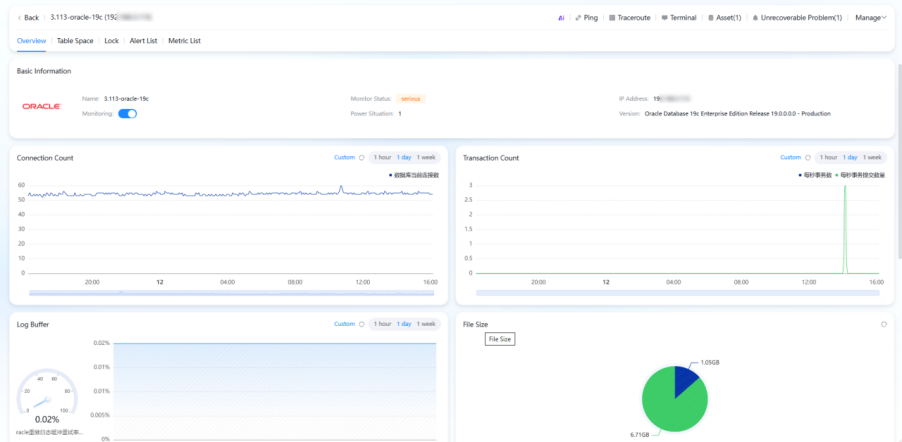902x442 pixels.
Task: Select 1 week range for Transaction Count
Action: (x=871, y=157)
